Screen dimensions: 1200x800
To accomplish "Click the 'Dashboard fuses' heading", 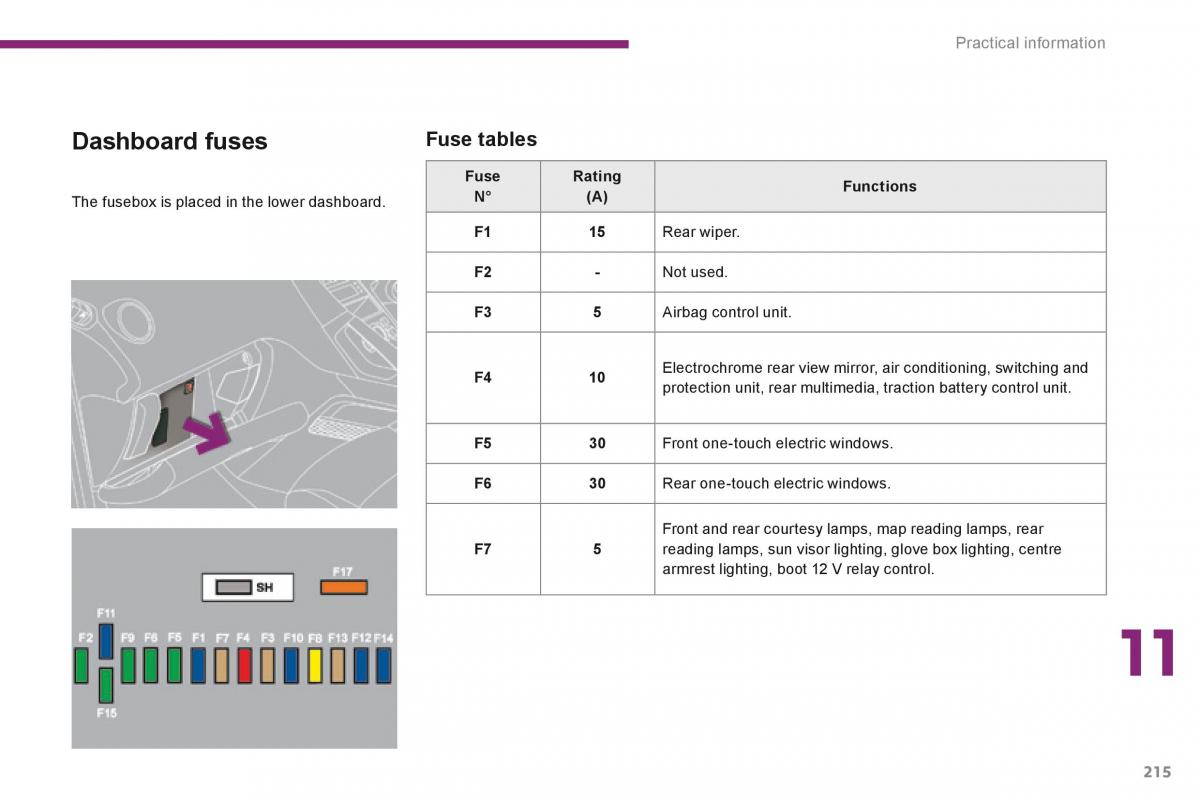I will 170,141.
